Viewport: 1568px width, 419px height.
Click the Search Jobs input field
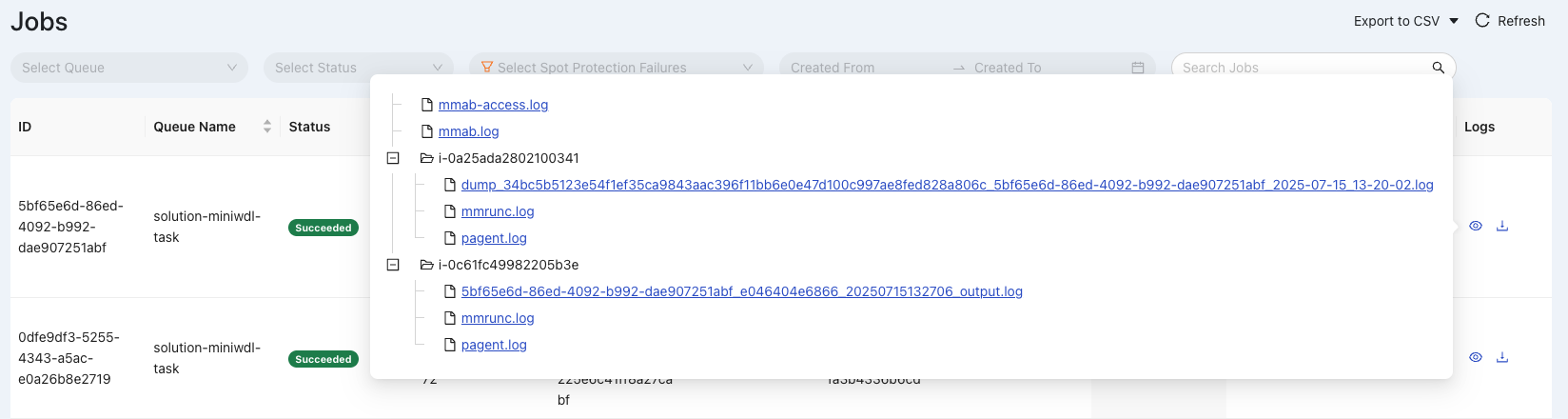point(1304,68)
